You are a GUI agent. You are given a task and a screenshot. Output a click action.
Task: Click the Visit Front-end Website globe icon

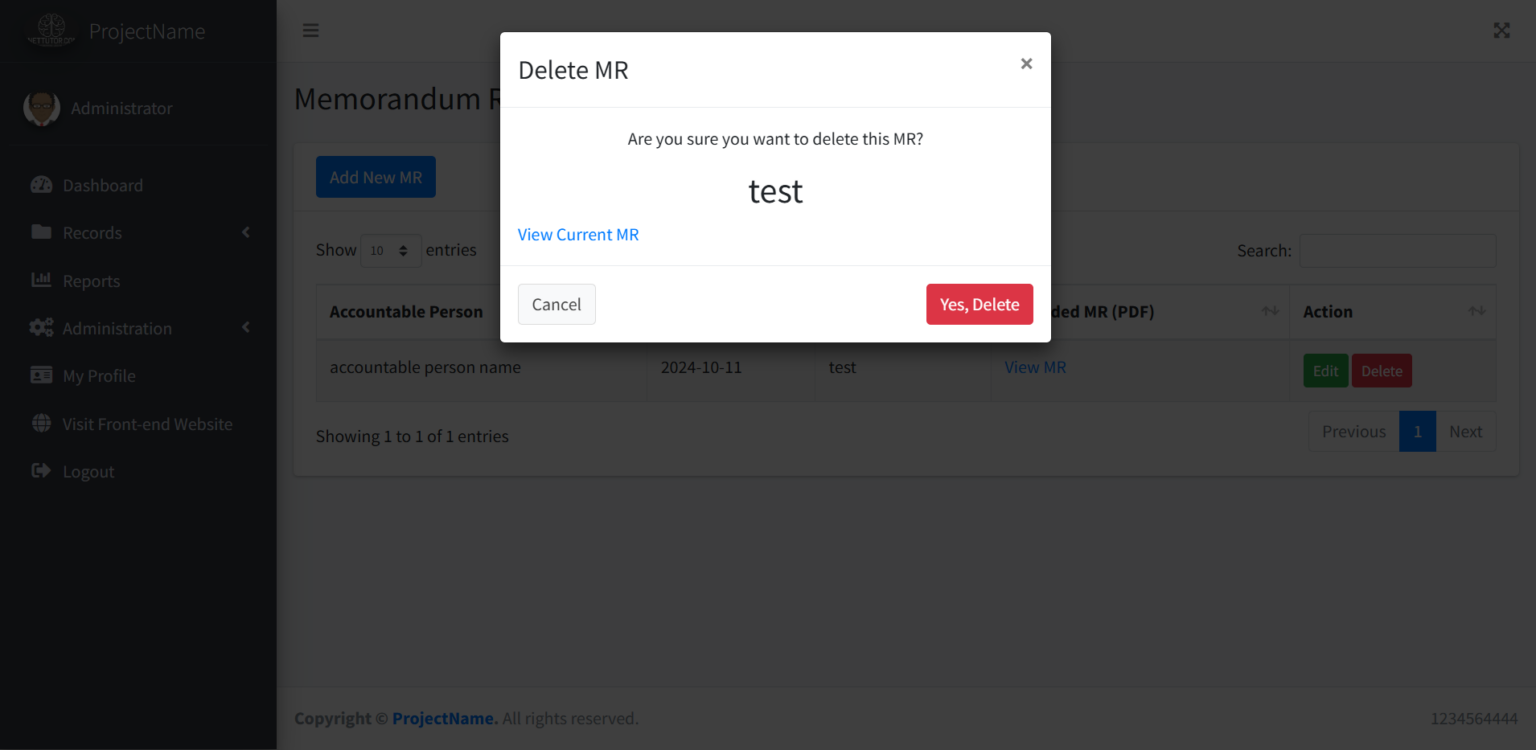41,424
